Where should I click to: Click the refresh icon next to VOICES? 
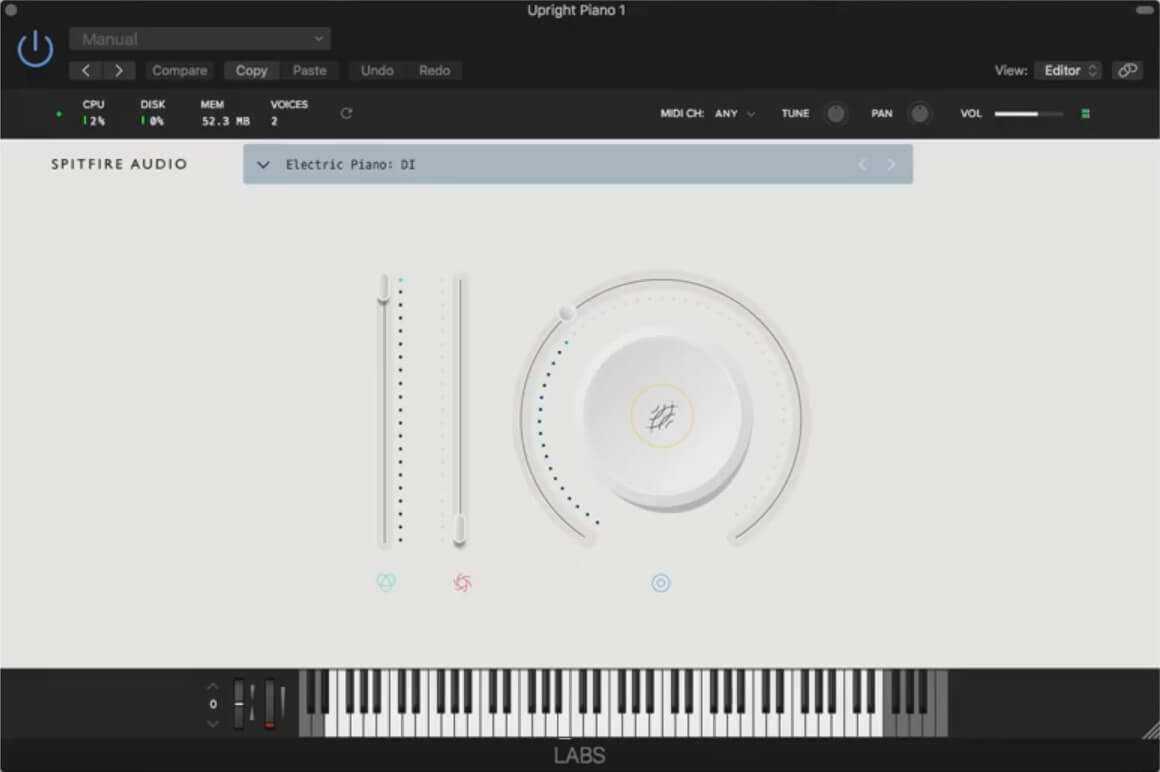click(x=346, y=114)
